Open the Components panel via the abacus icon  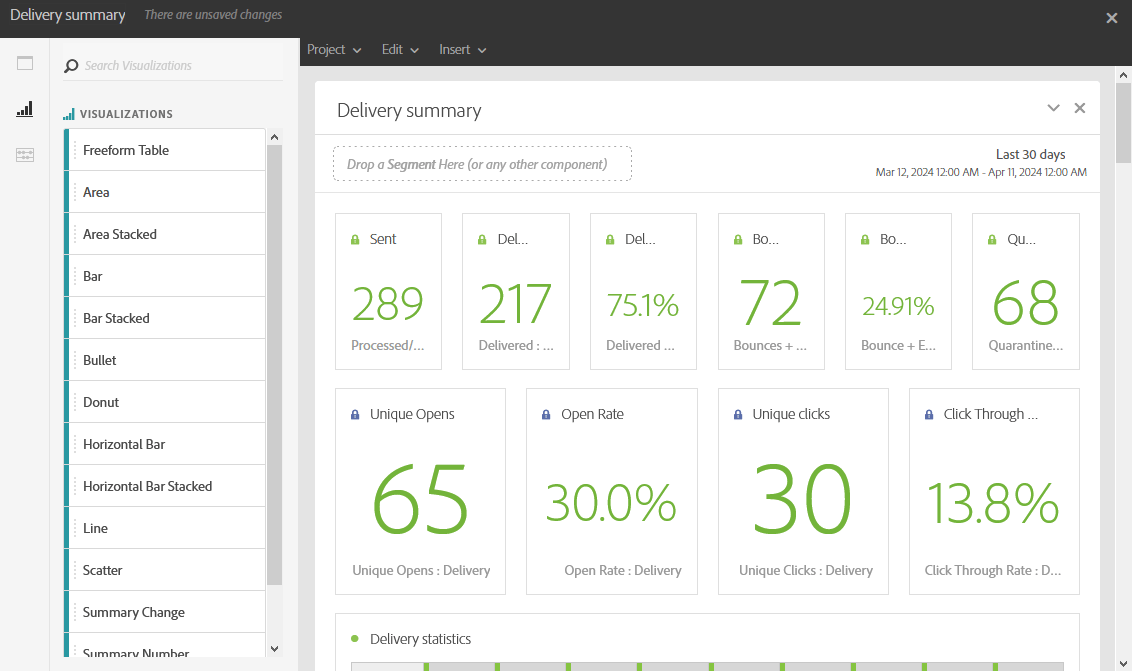click(x=24, y=155)
